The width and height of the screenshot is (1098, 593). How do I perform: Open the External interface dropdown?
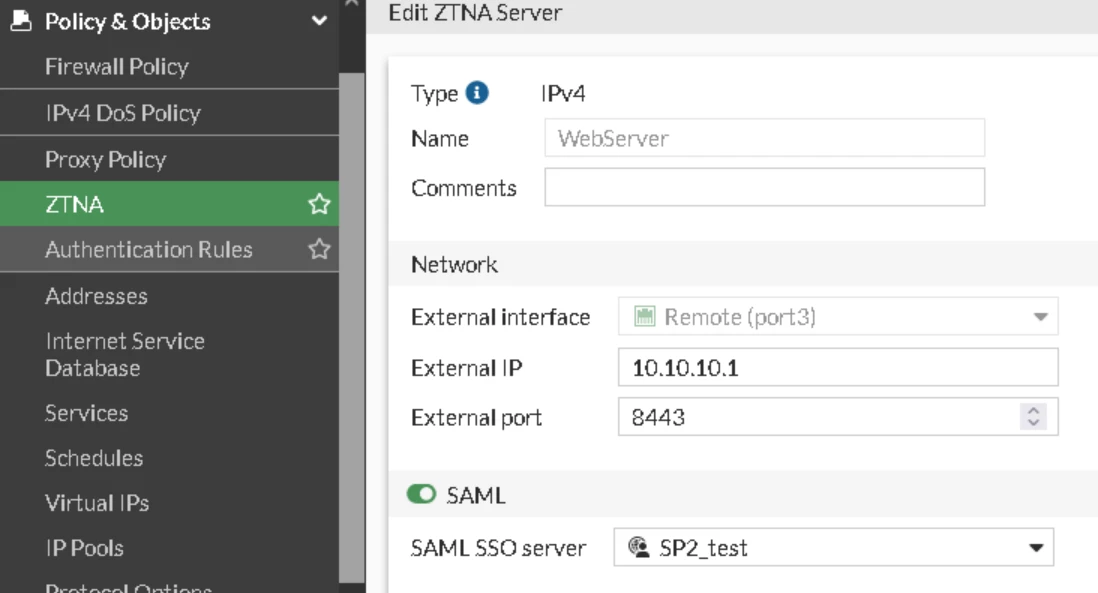click(x=838, y=316)
